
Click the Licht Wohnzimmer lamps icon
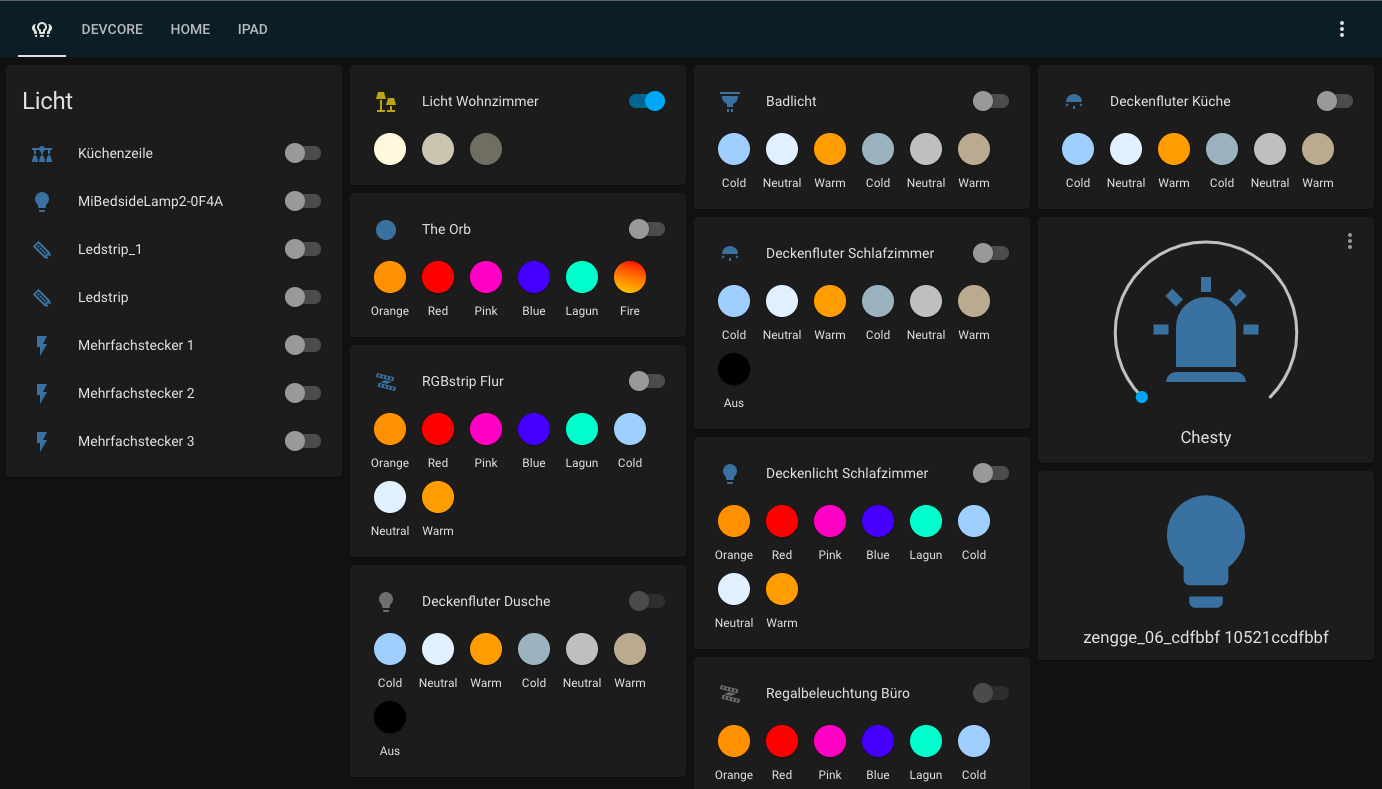(386, 101)
